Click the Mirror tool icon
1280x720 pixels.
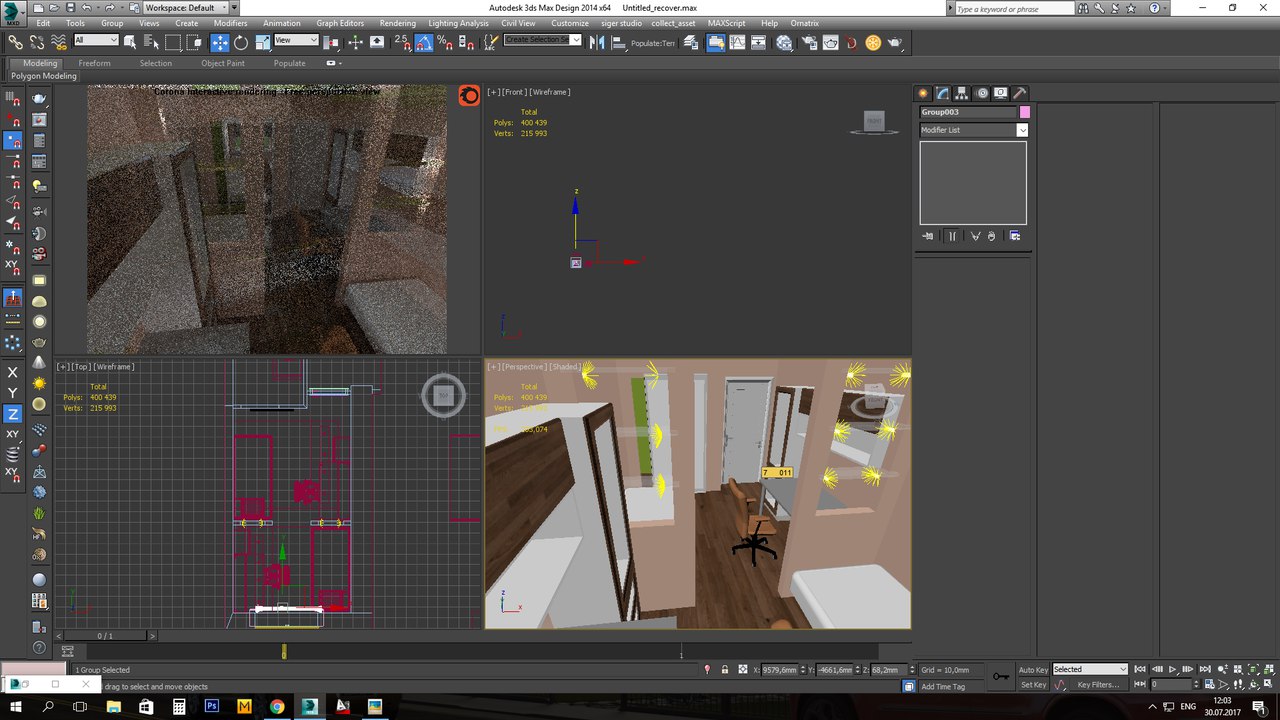[x=596, y=42]
